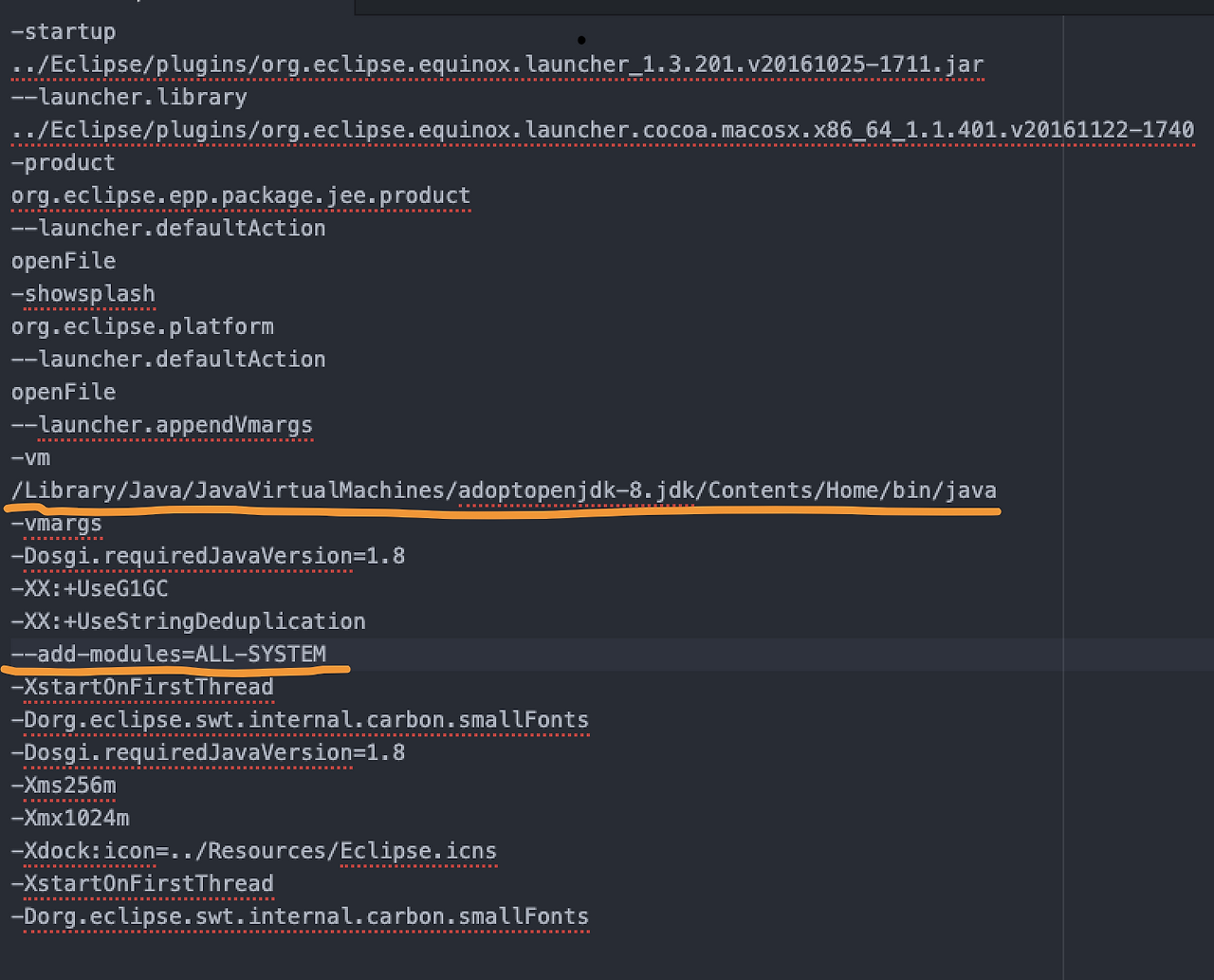Click the -vmargs line

click(57, 523)
